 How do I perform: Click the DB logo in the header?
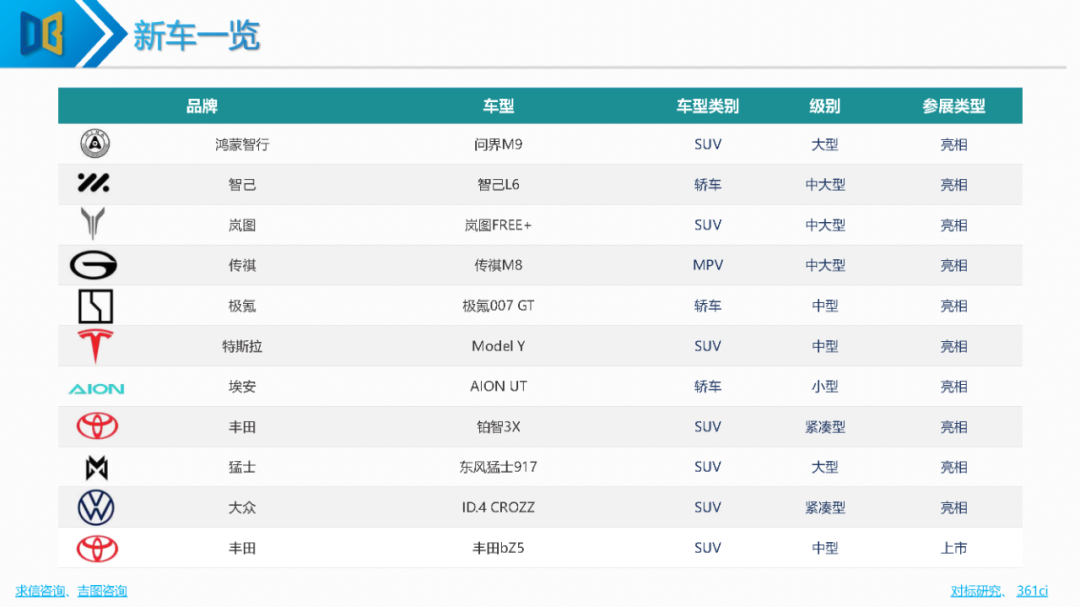click(x=41, y=33)
